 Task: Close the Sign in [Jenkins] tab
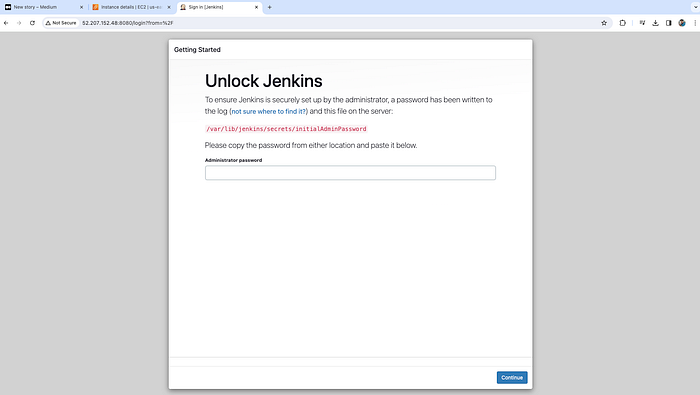(256, 7)
